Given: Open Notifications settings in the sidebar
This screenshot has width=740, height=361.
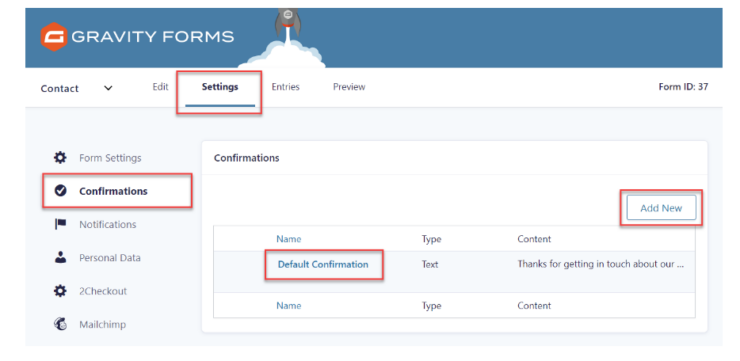Looking at the screenshot, I should click(x=108, y=225).
